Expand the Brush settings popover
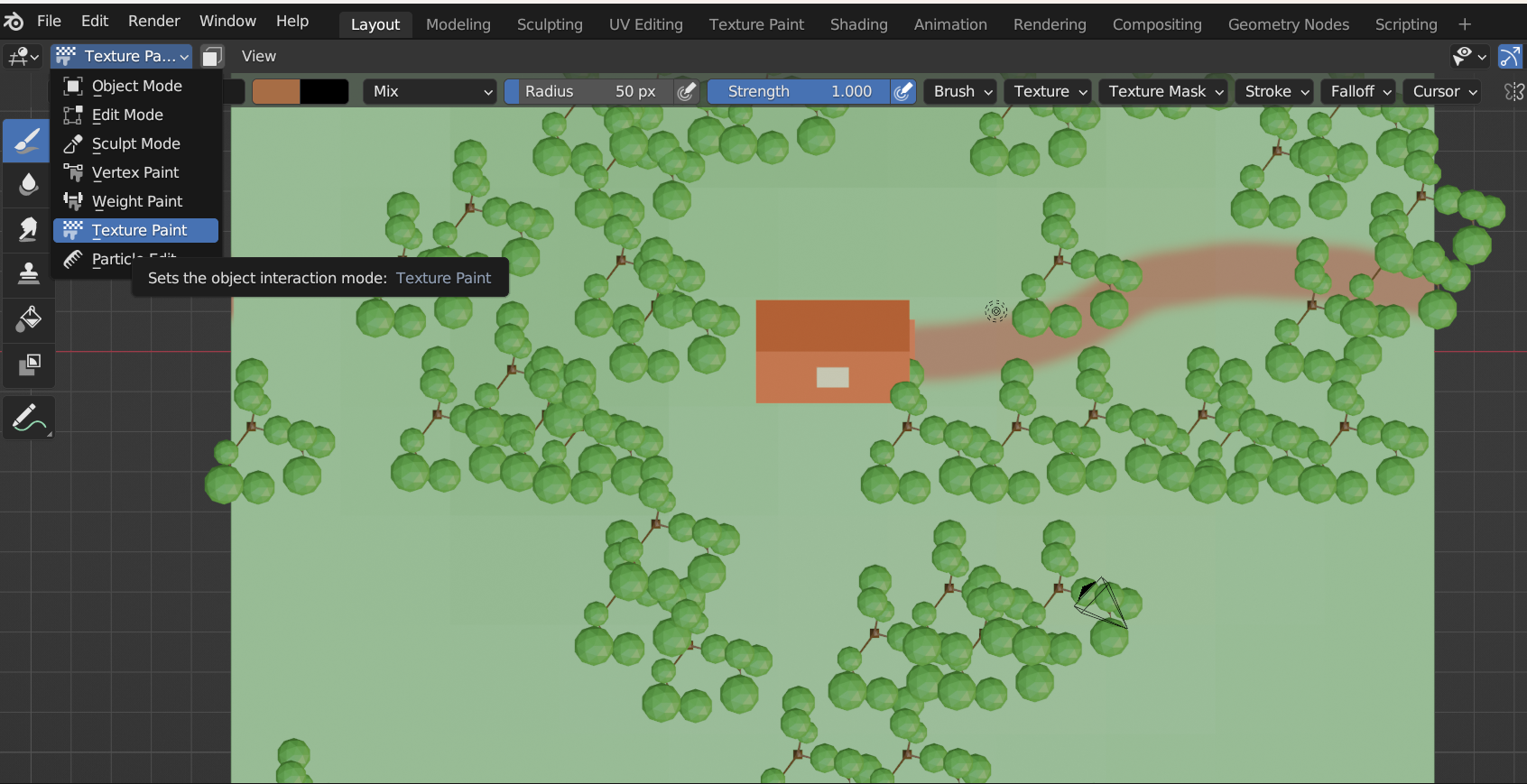The image size is (1527, 784). (x=962, y=91)
